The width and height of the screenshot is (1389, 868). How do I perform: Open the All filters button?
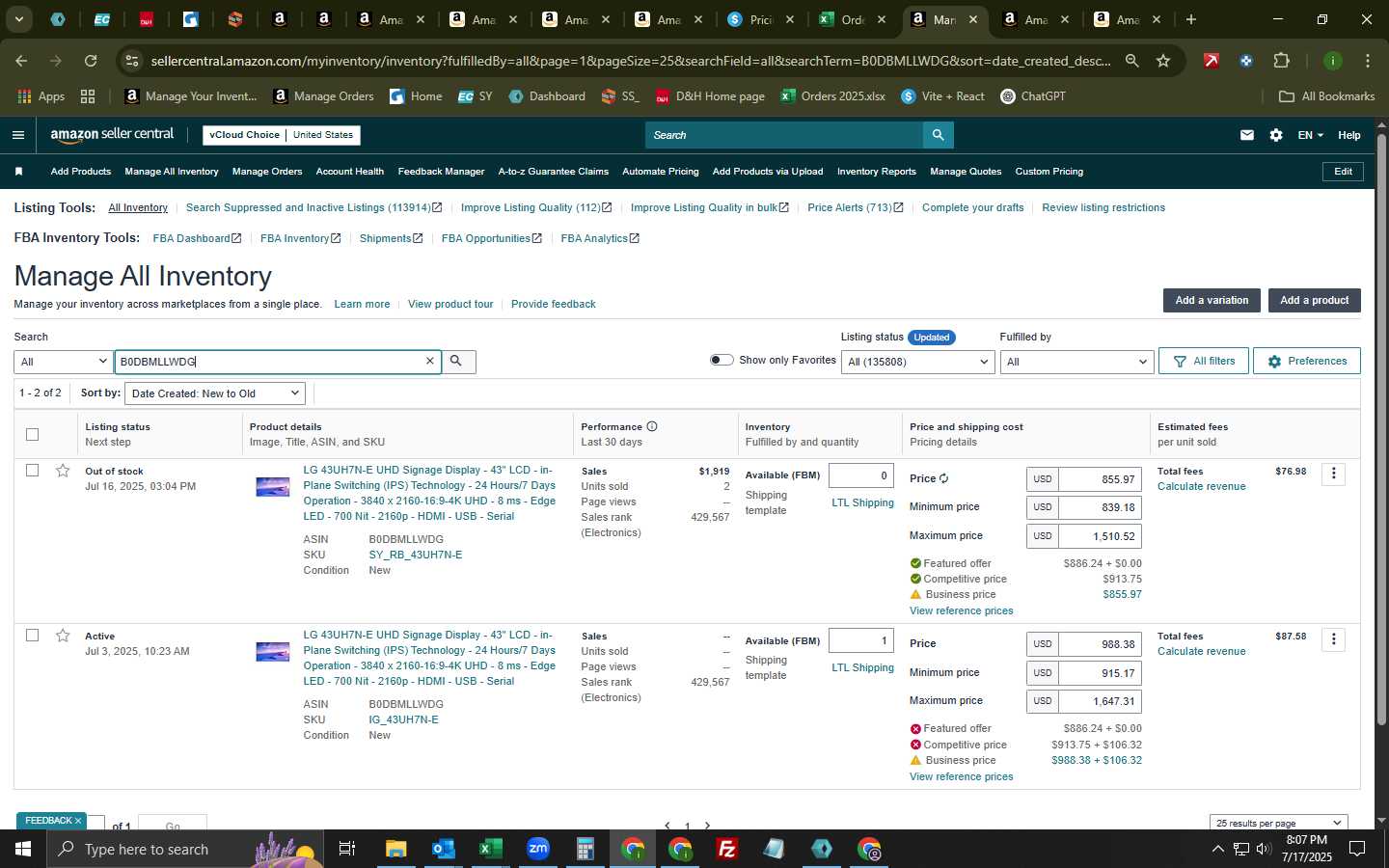pos(1204,361)
